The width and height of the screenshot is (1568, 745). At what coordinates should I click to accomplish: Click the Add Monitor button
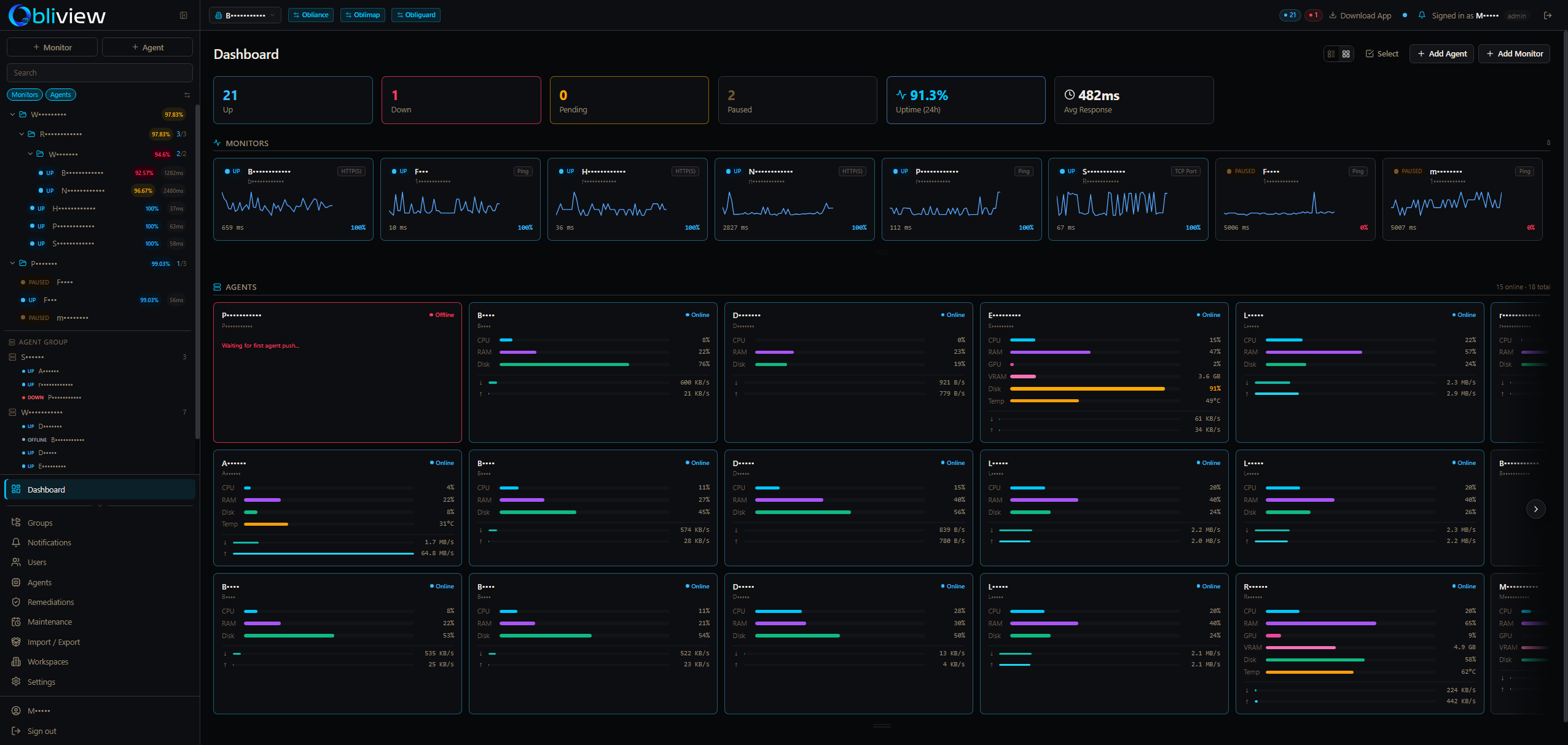click(1513, 53)
